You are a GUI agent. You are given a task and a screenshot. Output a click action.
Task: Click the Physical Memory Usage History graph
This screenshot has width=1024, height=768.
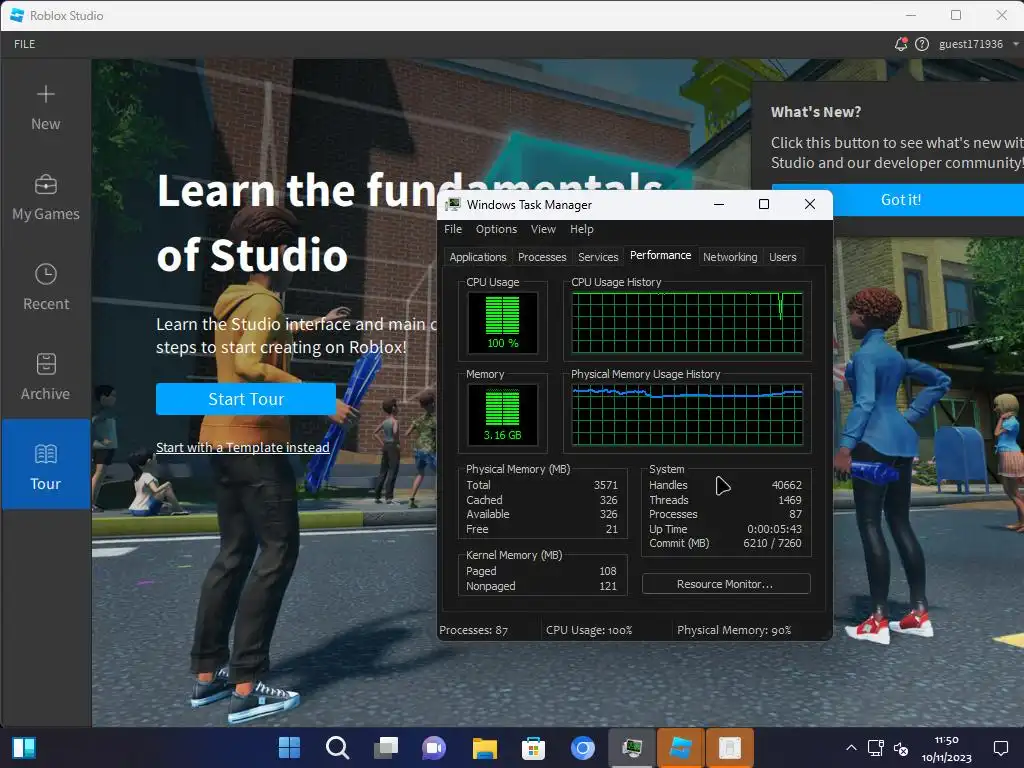click(x=687, y=415)
